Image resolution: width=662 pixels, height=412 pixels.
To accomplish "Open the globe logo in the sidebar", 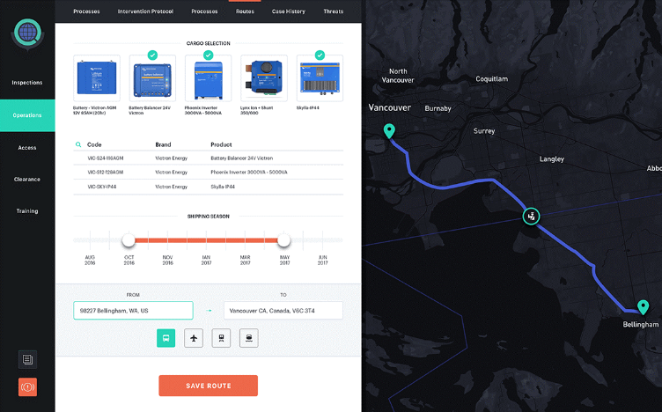I will click(27, 34).
